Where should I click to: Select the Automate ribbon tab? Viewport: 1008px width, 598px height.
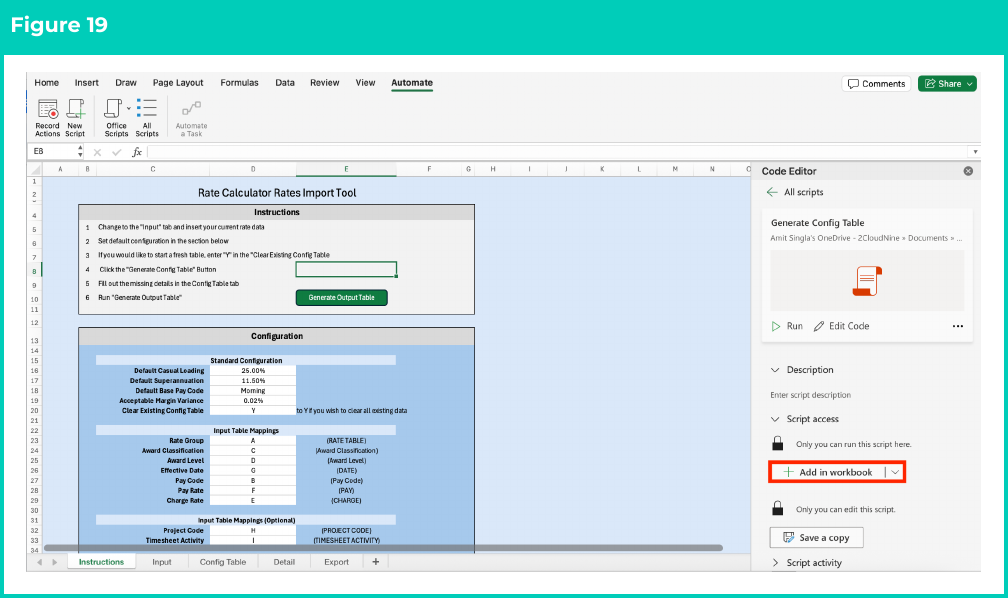[x=412, y=83]
